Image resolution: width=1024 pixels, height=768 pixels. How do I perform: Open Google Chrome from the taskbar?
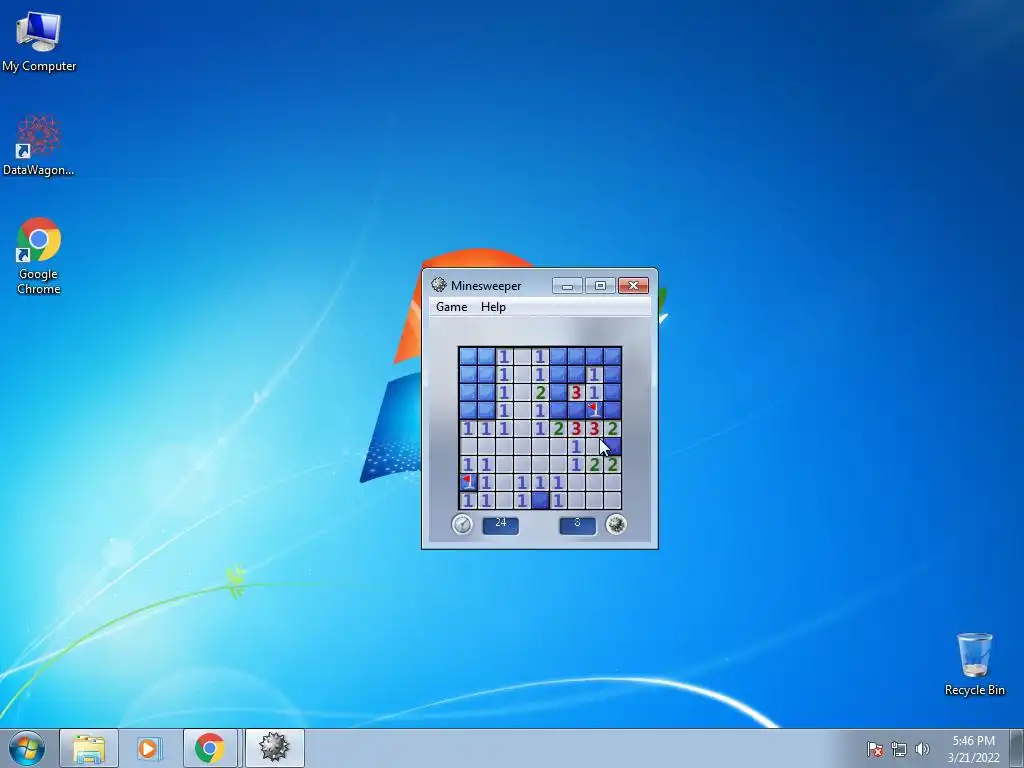pos(210,748)
